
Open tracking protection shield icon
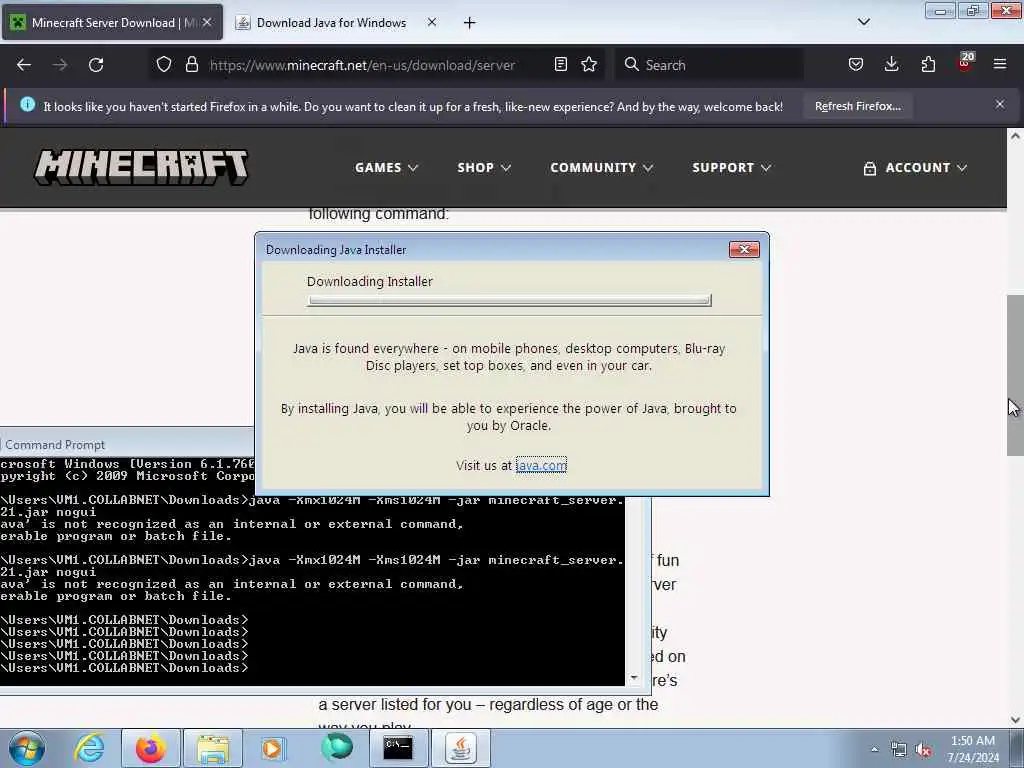pos(164,64)
